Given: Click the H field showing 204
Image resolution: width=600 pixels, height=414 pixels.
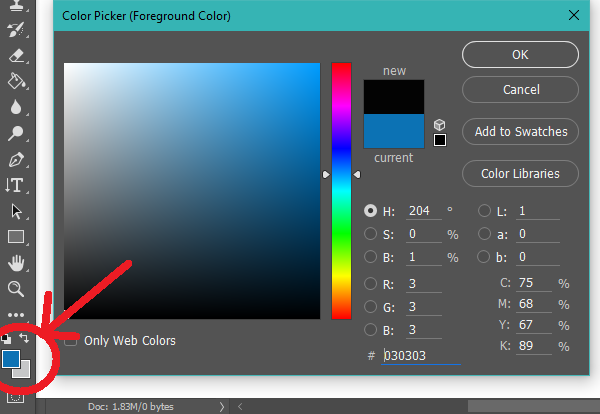Looking at the screenshot, I should (424, 211).
